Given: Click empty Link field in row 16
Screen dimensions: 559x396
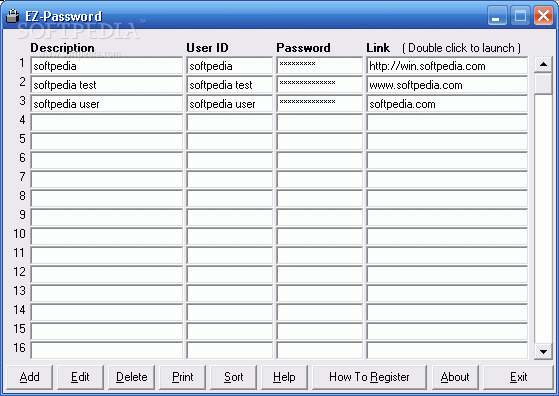Looking at the screenshot, I should [x=447, y=351].
